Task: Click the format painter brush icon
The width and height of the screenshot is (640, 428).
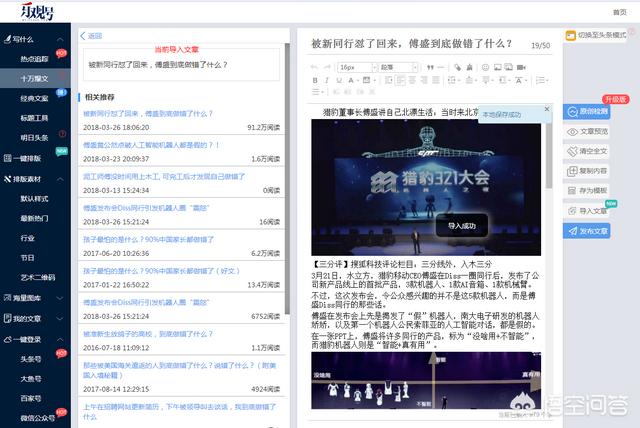Action: coord(470,67)
